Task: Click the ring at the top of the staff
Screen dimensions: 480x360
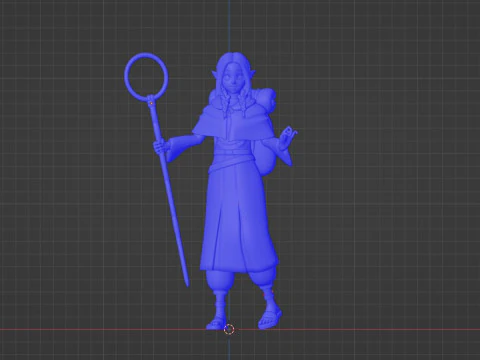Action: pos(146,76)
